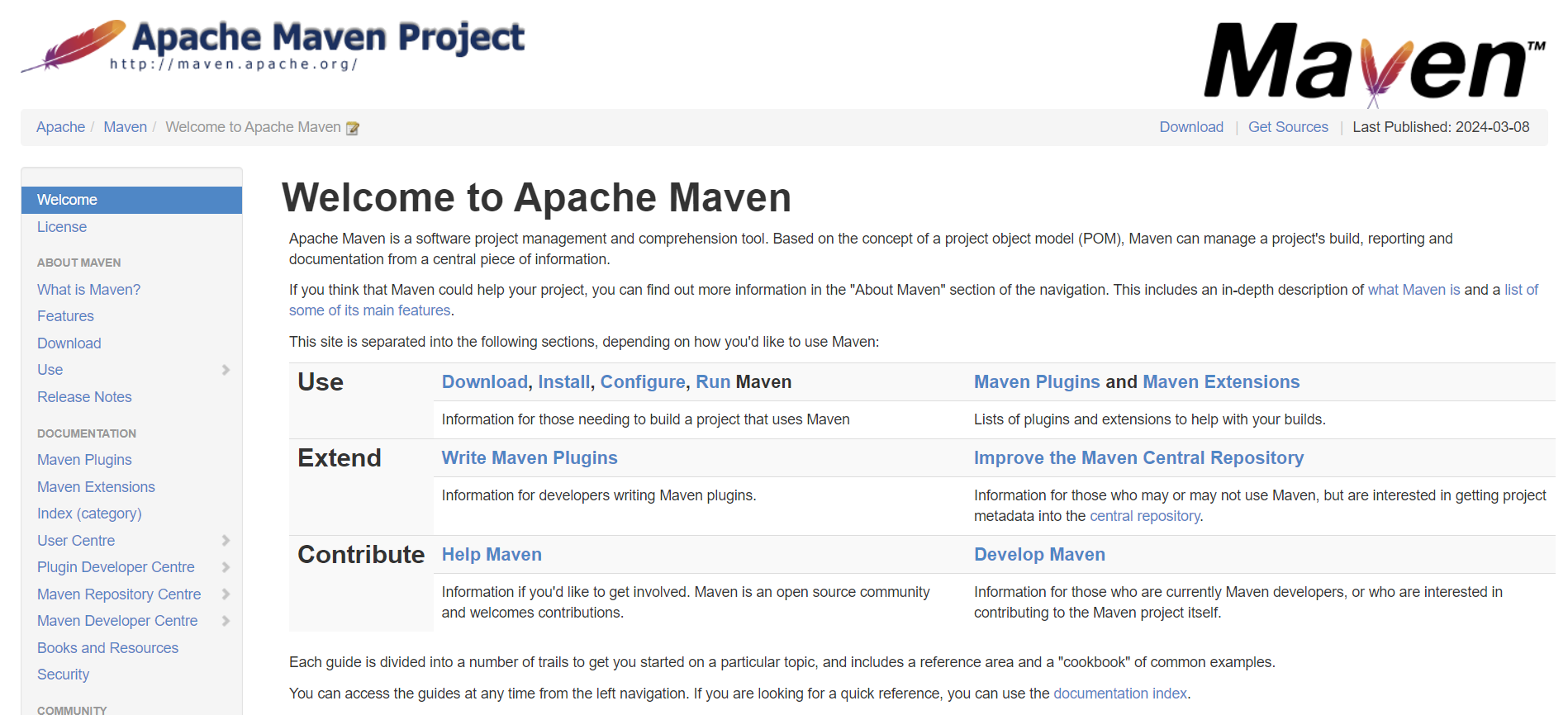Open Books and Resources in sidebar
The height and width of the screenshot is (715, 1568).
click(x=107, y=648)
